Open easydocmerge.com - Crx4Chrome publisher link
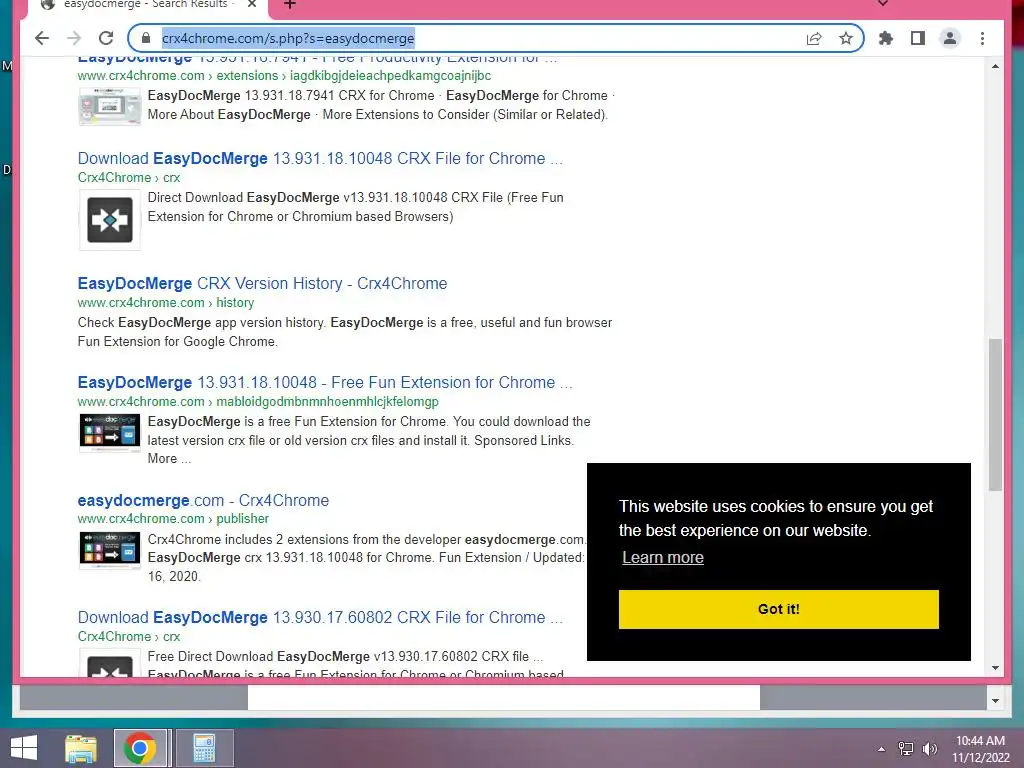The width and height of the screenshot is (1024, 768). 203,500
